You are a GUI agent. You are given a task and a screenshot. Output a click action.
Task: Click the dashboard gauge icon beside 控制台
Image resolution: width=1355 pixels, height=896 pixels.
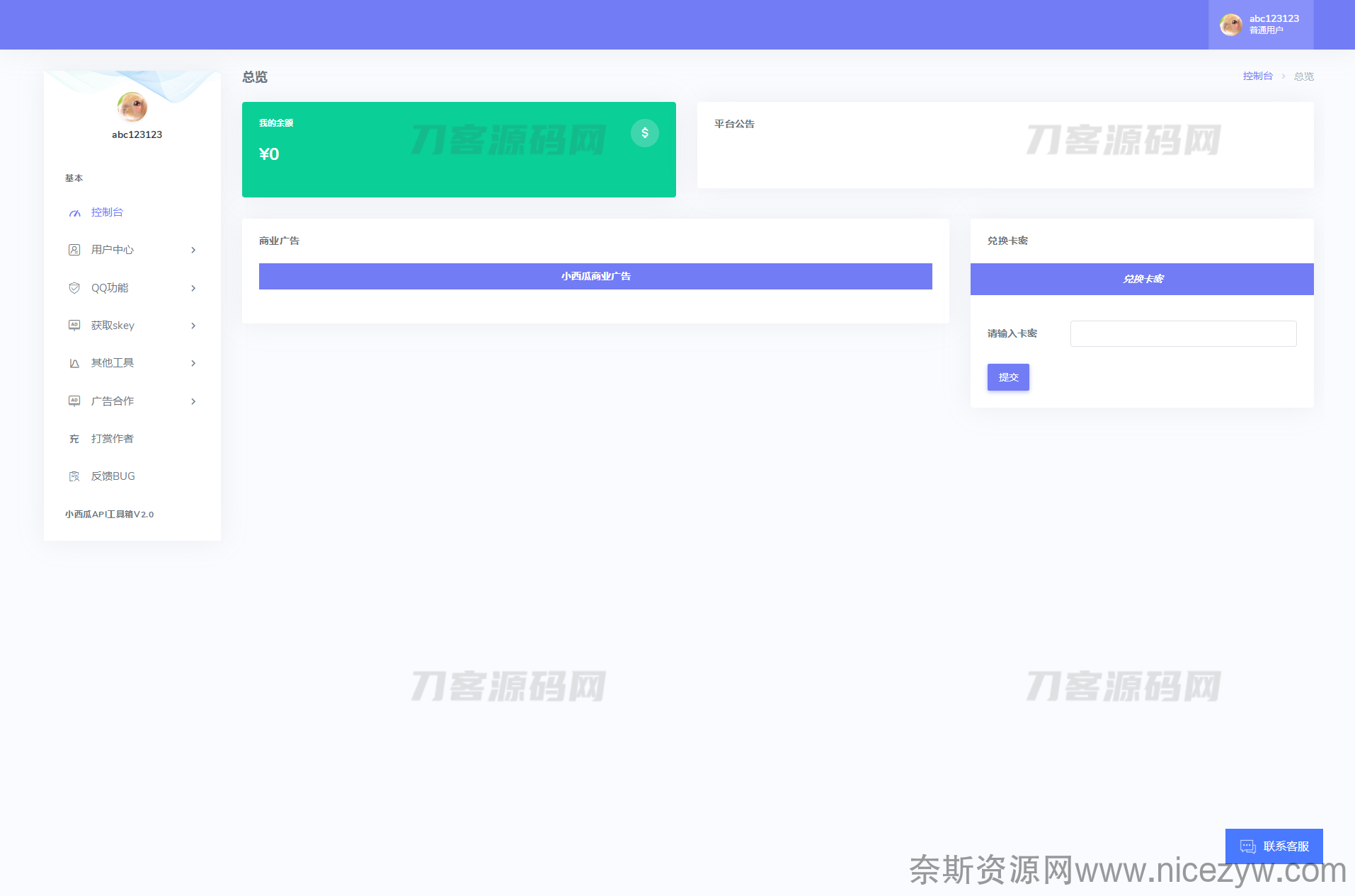tap(74, 213)
